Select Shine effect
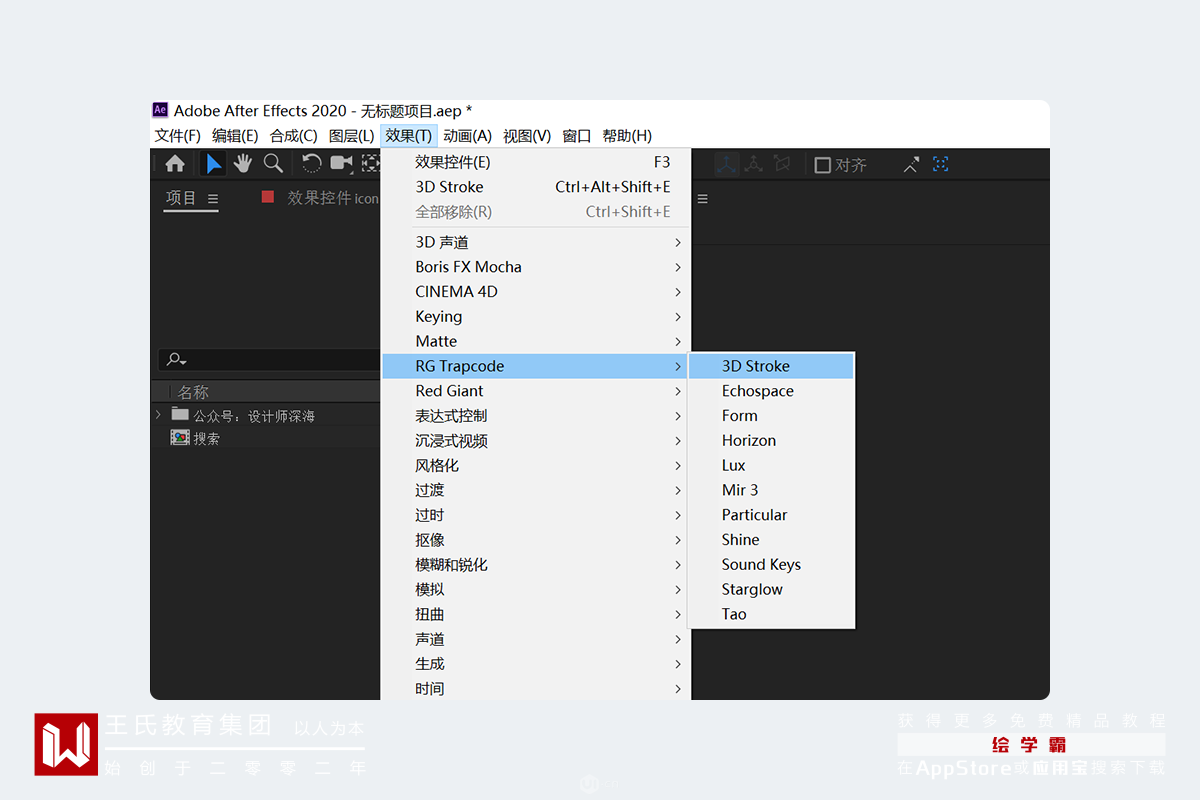Viewport: 1200px width, 800px height. point(771,540)
